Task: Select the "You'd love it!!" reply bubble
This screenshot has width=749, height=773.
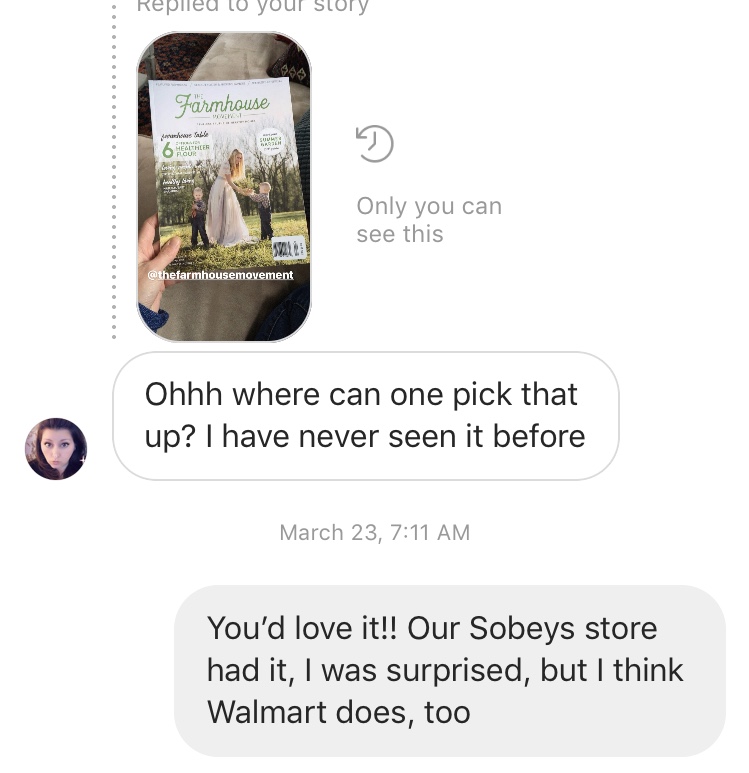Action: [x=450, y=670]
